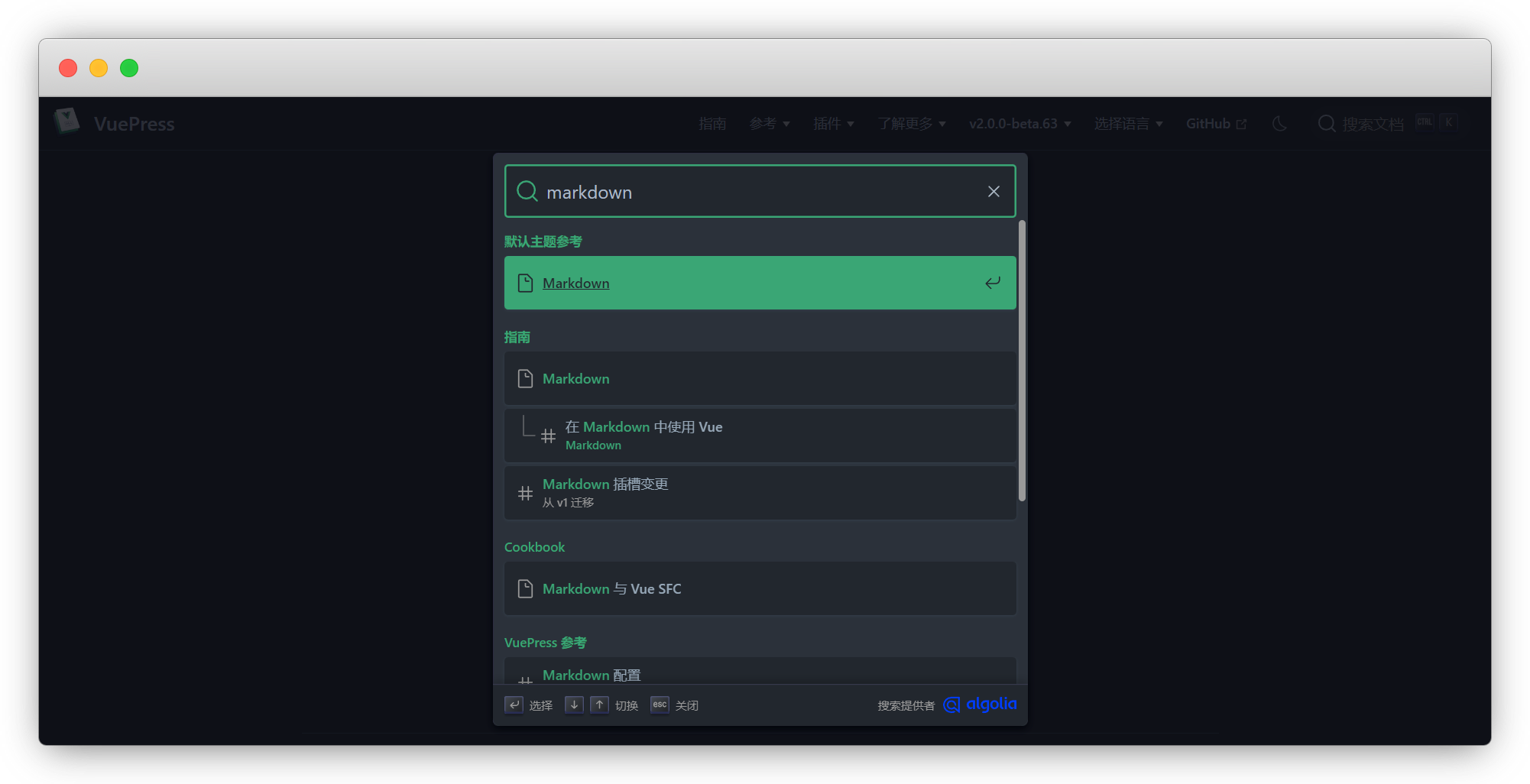This screenshot has height=784, width=1530.
Task: Open the search with the magnifier icon
Action: (x=1326, y=123)
